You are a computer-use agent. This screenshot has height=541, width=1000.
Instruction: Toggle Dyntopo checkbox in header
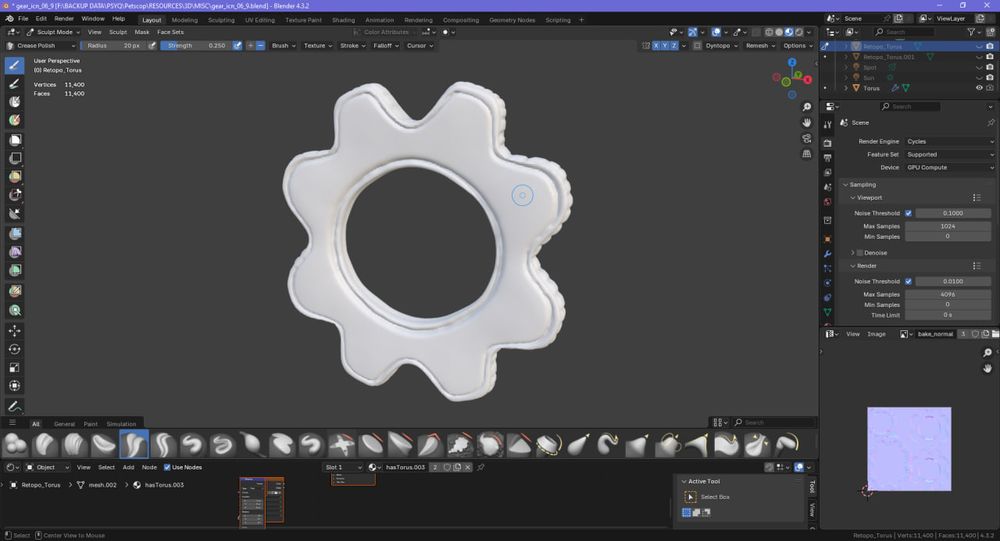click(x=697, y=46)
